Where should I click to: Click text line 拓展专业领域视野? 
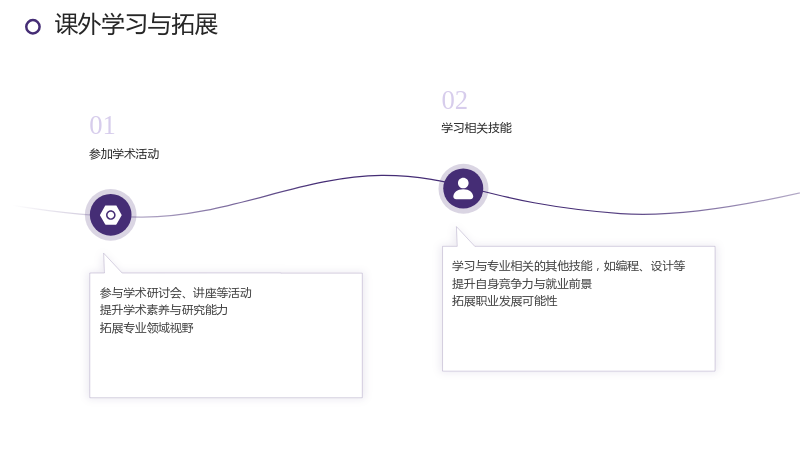pyautogui.click(x=146, y=328)
